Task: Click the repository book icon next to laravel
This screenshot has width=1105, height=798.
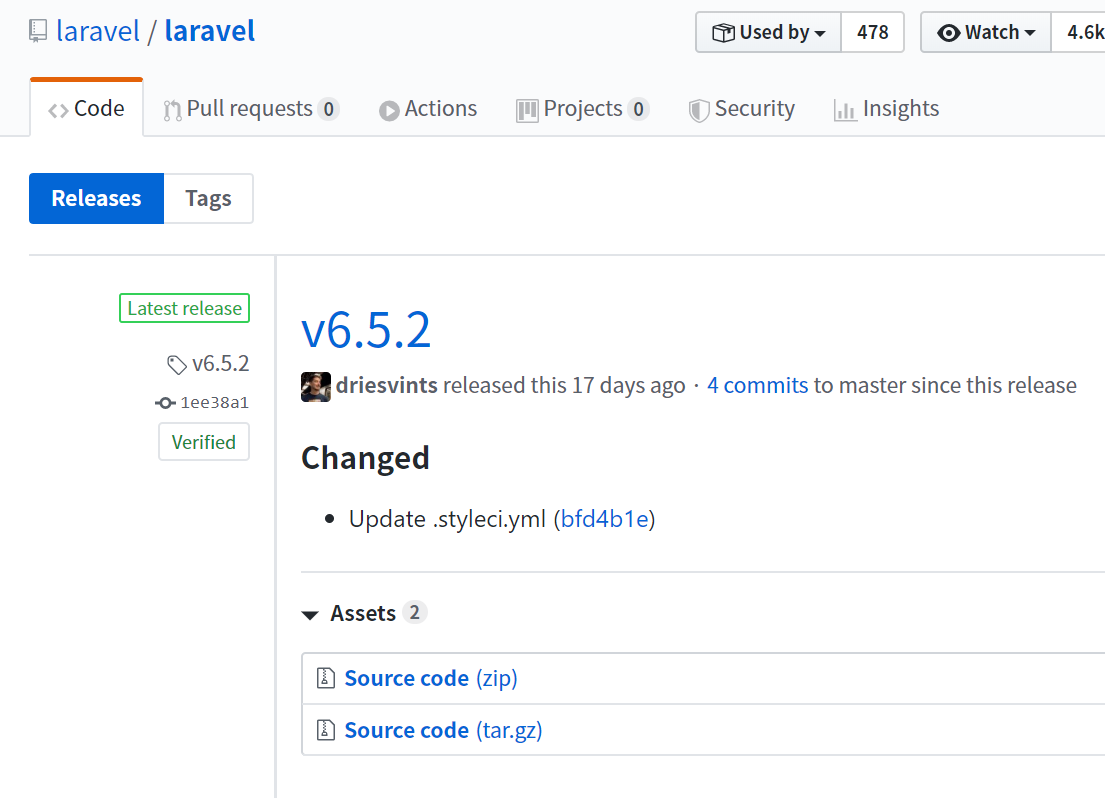Action: coord(36,29)
